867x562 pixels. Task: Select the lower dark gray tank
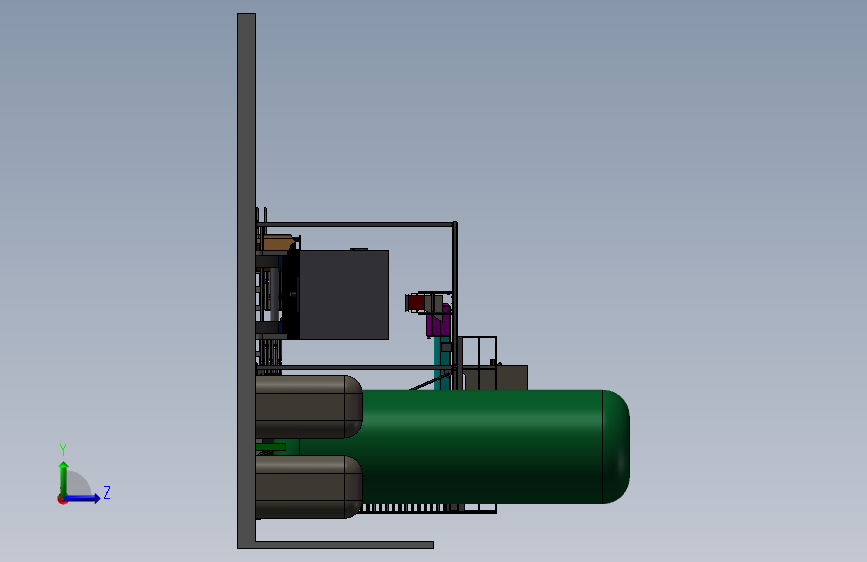tap(309, 487)
